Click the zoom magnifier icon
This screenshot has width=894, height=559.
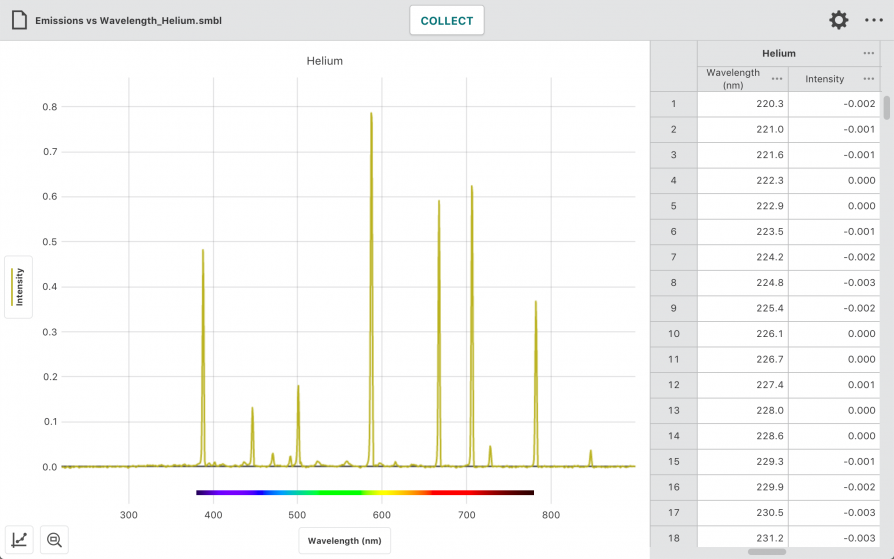[55, 540]
